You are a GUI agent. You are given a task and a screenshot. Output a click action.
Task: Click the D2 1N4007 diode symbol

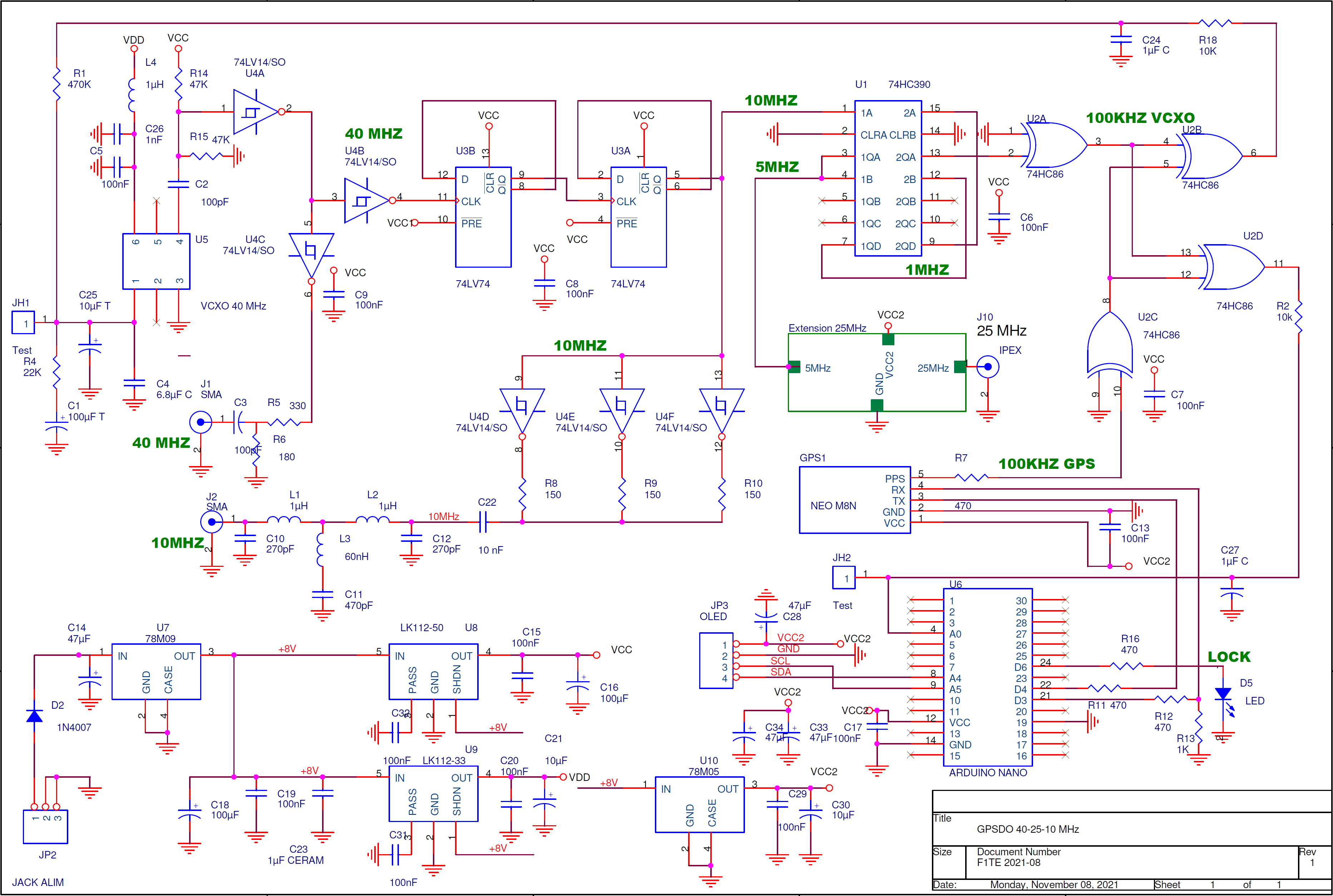coord(34,716)
